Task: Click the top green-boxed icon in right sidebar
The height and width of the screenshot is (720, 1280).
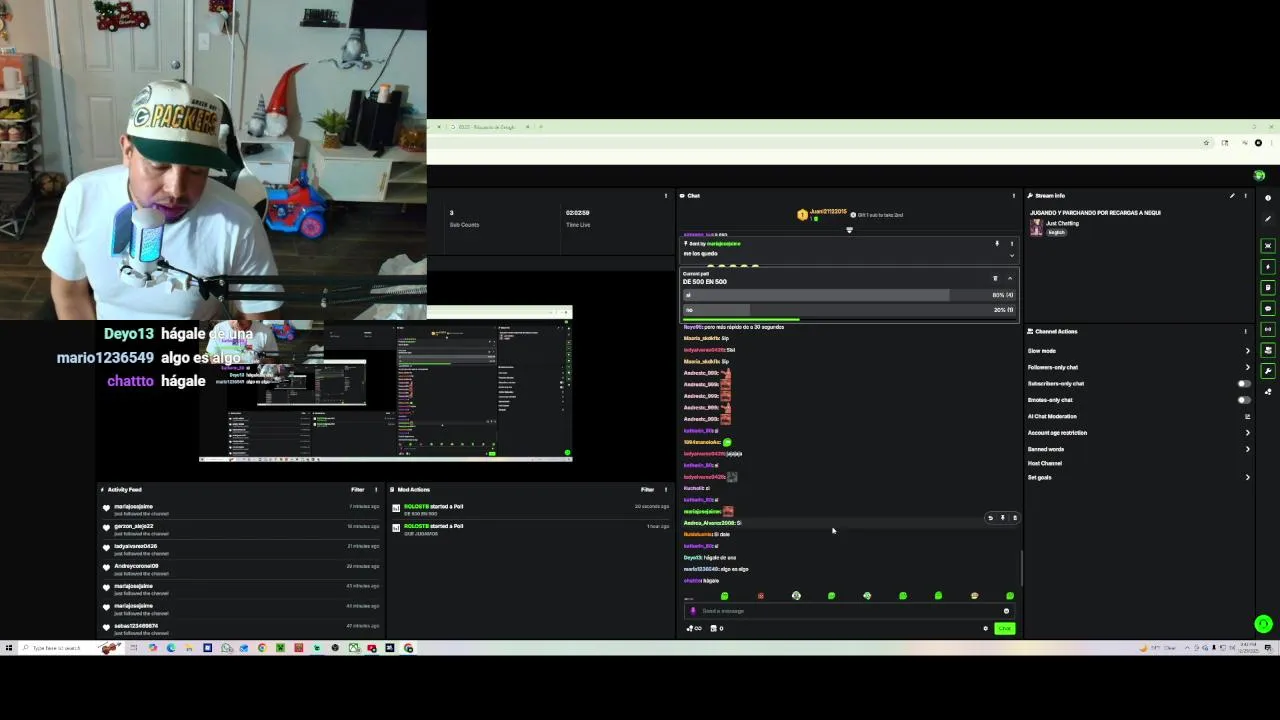Action: coord(1268,246)
